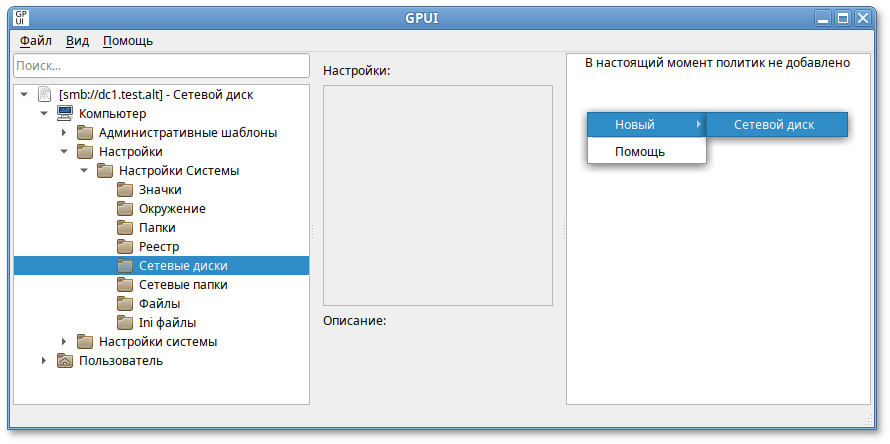Select Сетевые папки in the tree

182,285
